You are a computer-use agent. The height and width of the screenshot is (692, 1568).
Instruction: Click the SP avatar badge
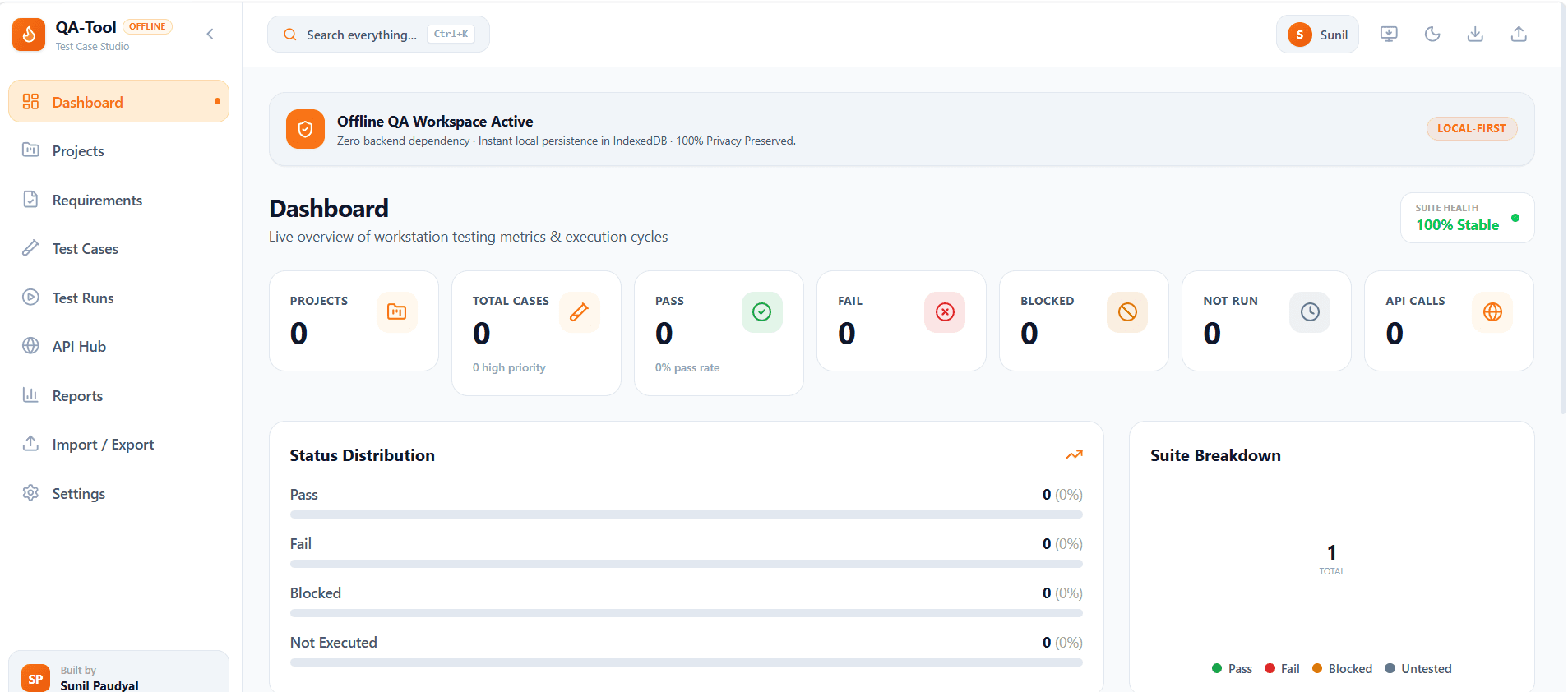(x=35, y=678)
